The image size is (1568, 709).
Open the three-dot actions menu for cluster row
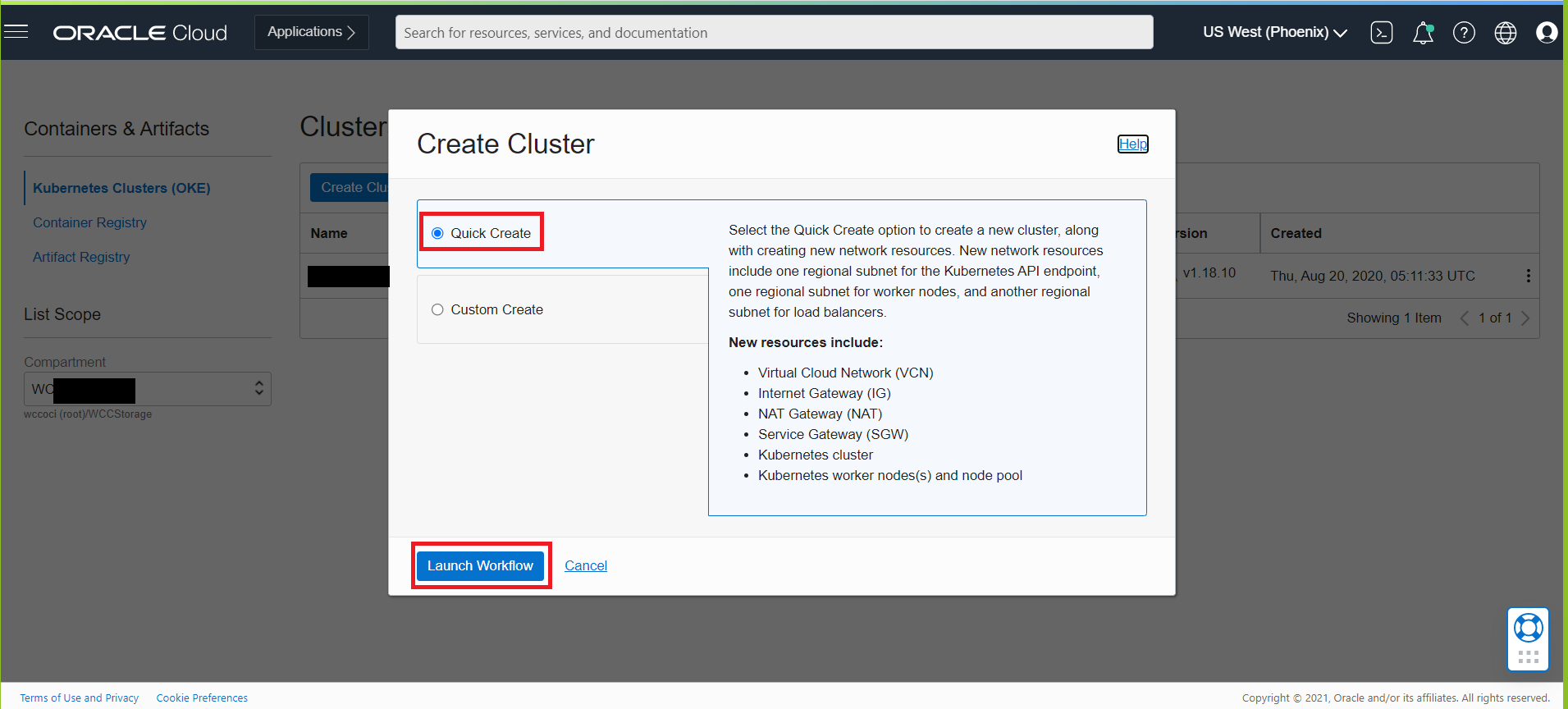click(x=1528, y=276)
